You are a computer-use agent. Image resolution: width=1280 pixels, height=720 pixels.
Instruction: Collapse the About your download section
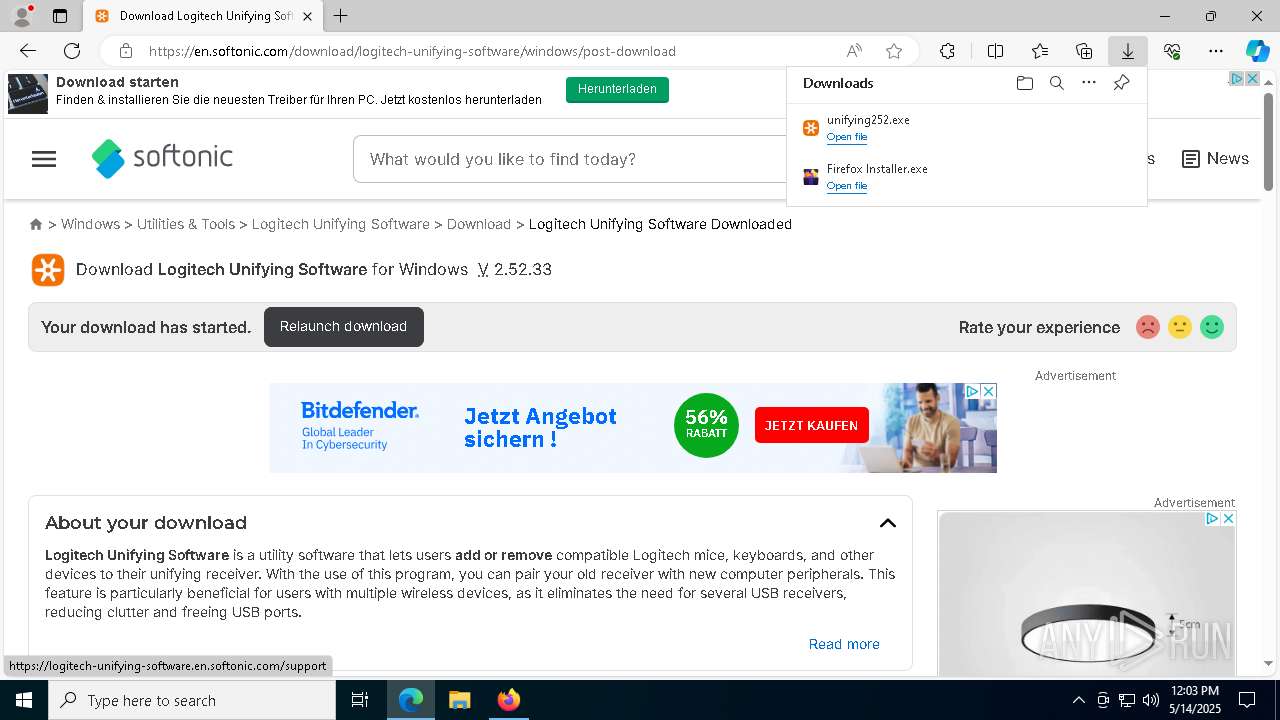point(887,523)
